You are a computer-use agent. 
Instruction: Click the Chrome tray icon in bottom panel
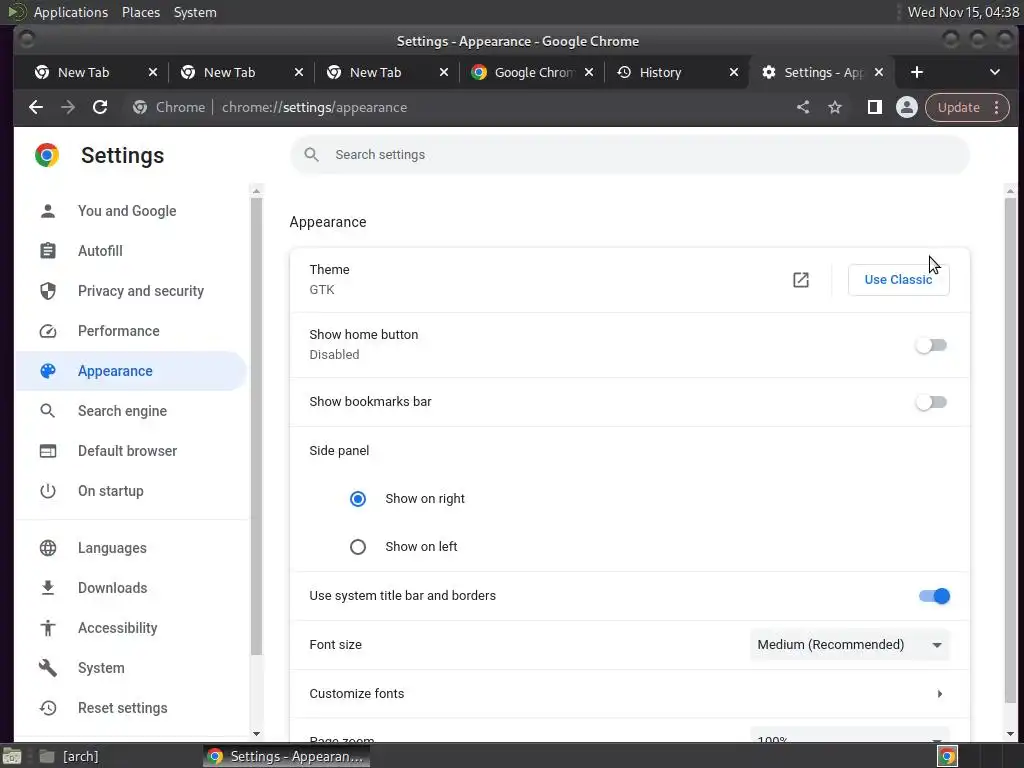pos(948,756)
